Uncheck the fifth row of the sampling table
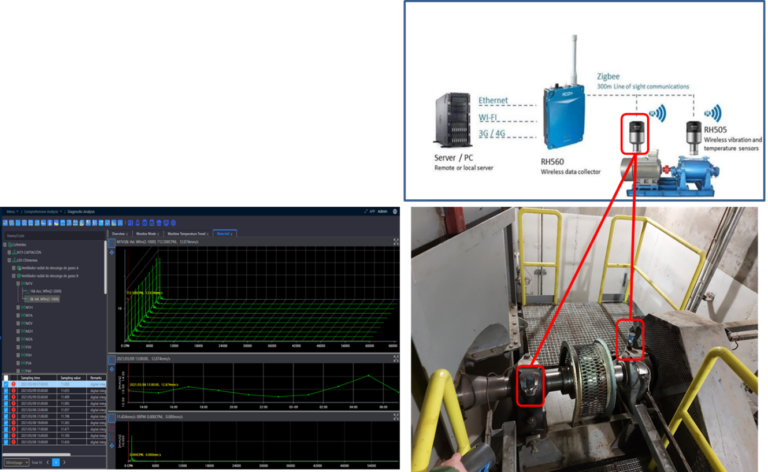 tap(6, 410)
